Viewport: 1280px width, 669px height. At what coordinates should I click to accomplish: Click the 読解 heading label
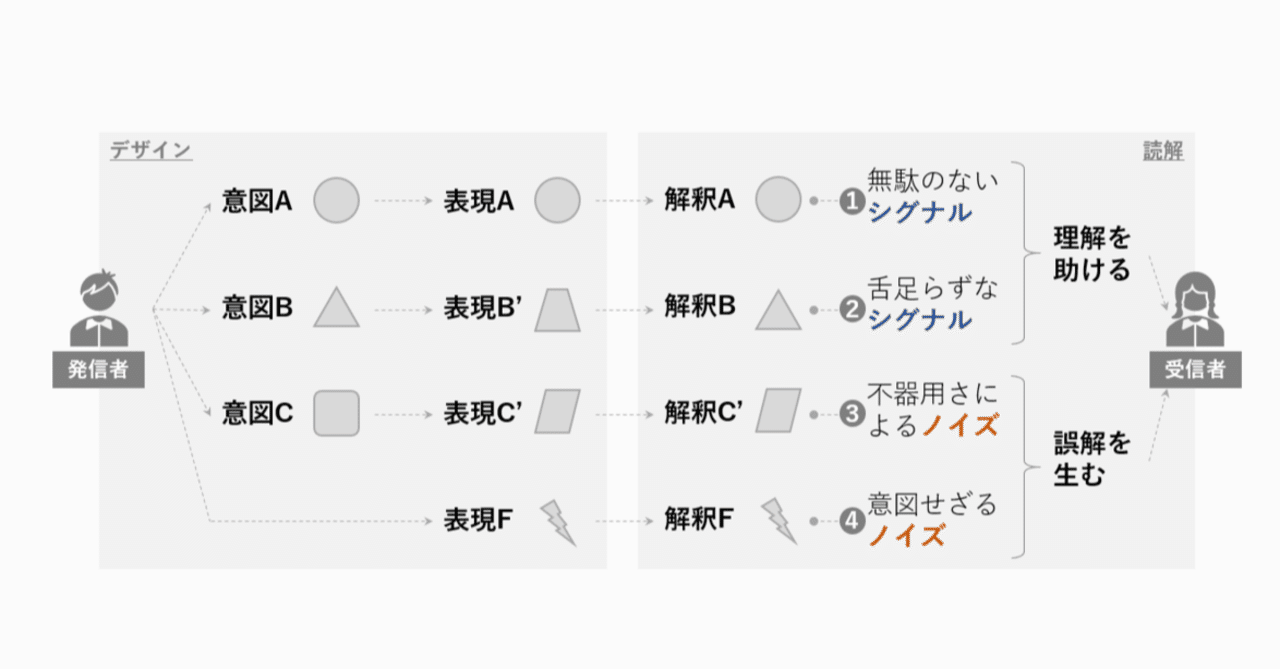point(1163,151)
